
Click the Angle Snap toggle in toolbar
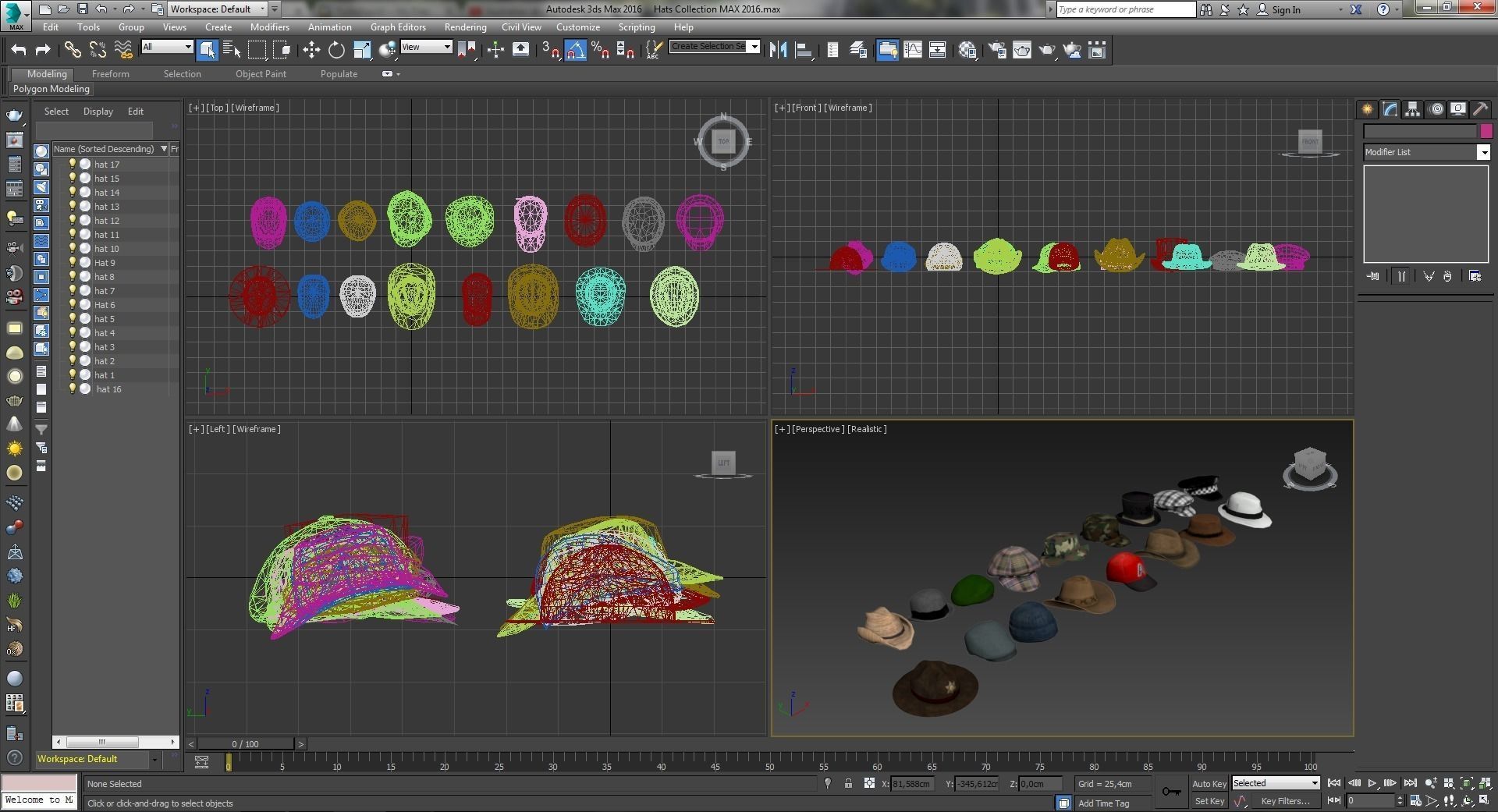click(x=576, y=50)
